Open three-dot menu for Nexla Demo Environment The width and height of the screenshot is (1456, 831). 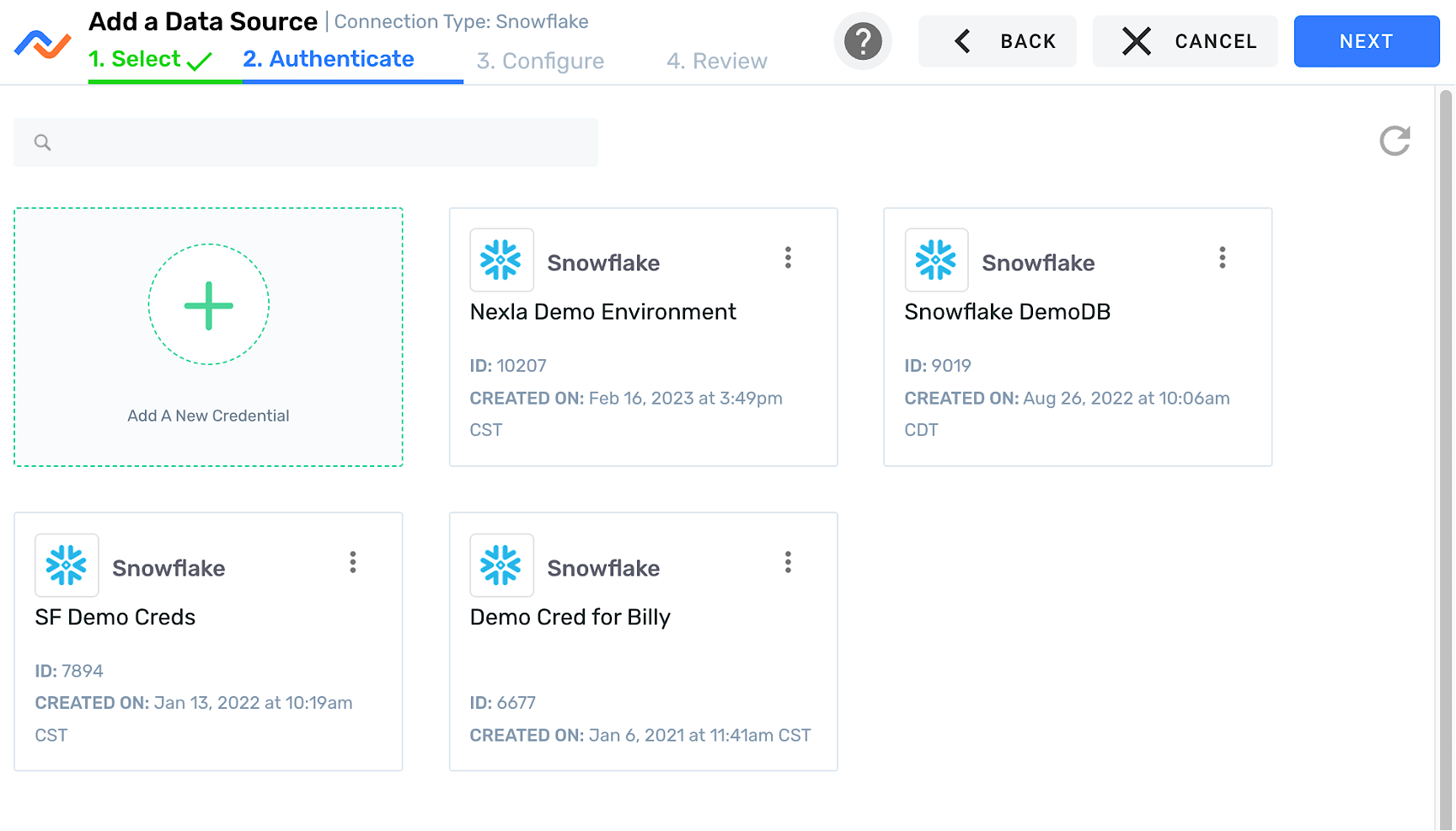click(788, 258)
